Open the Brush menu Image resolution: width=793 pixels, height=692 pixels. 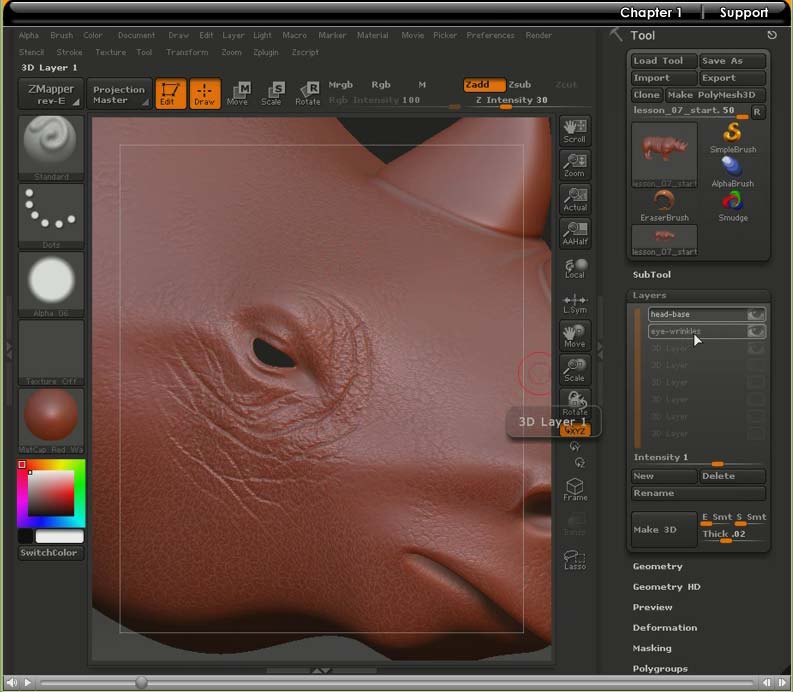tap(62, 35)
